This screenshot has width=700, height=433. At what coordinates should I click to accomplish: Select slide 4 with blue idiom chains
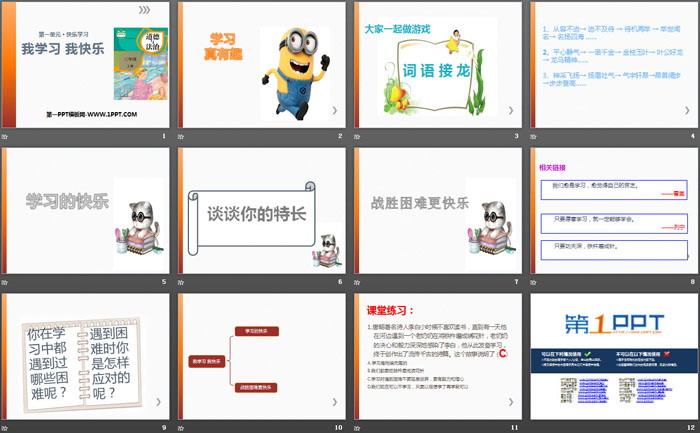click(614, 65)
